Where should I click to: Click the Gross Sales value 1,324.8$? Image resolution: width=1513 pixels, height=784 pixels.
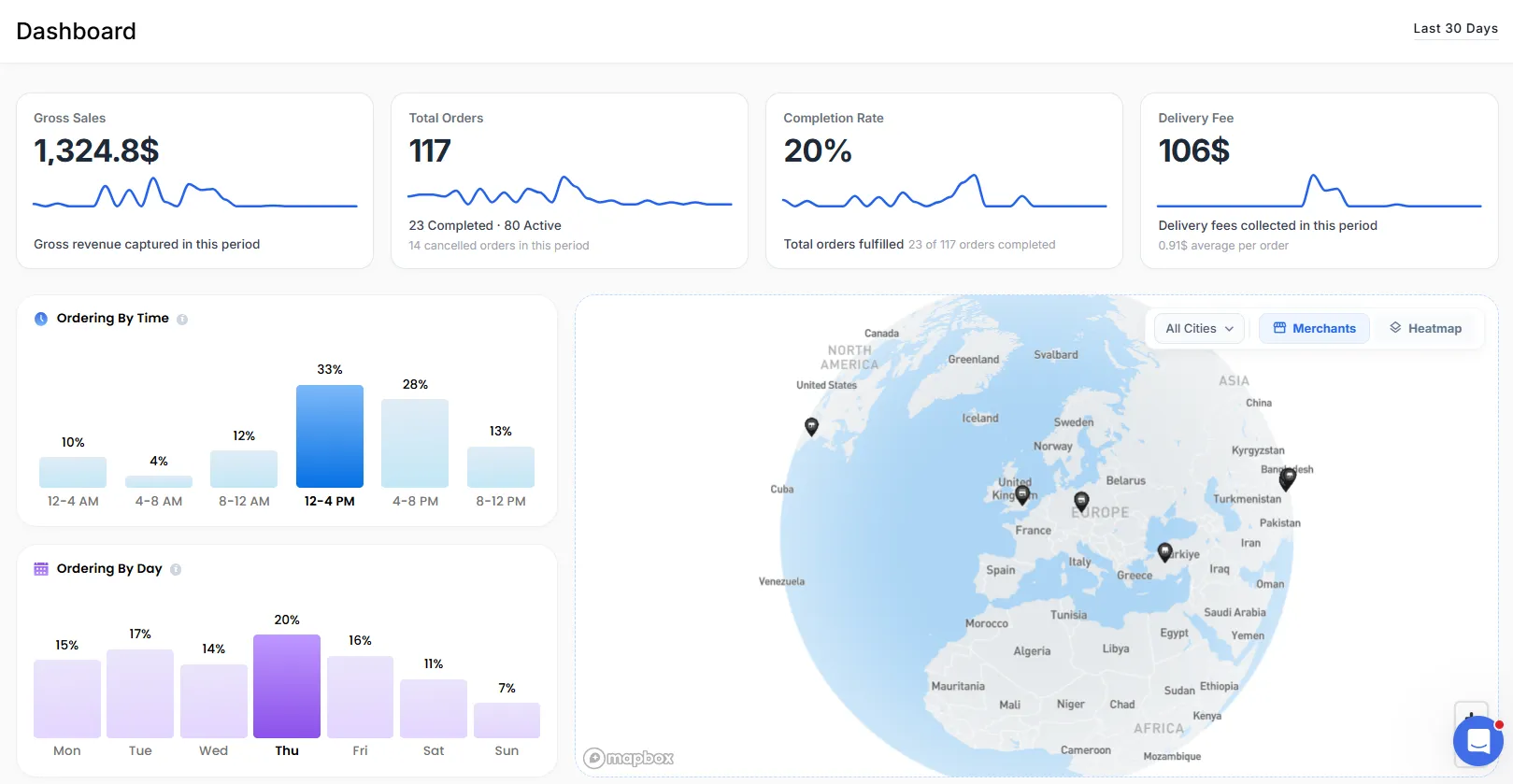[96, 150]
